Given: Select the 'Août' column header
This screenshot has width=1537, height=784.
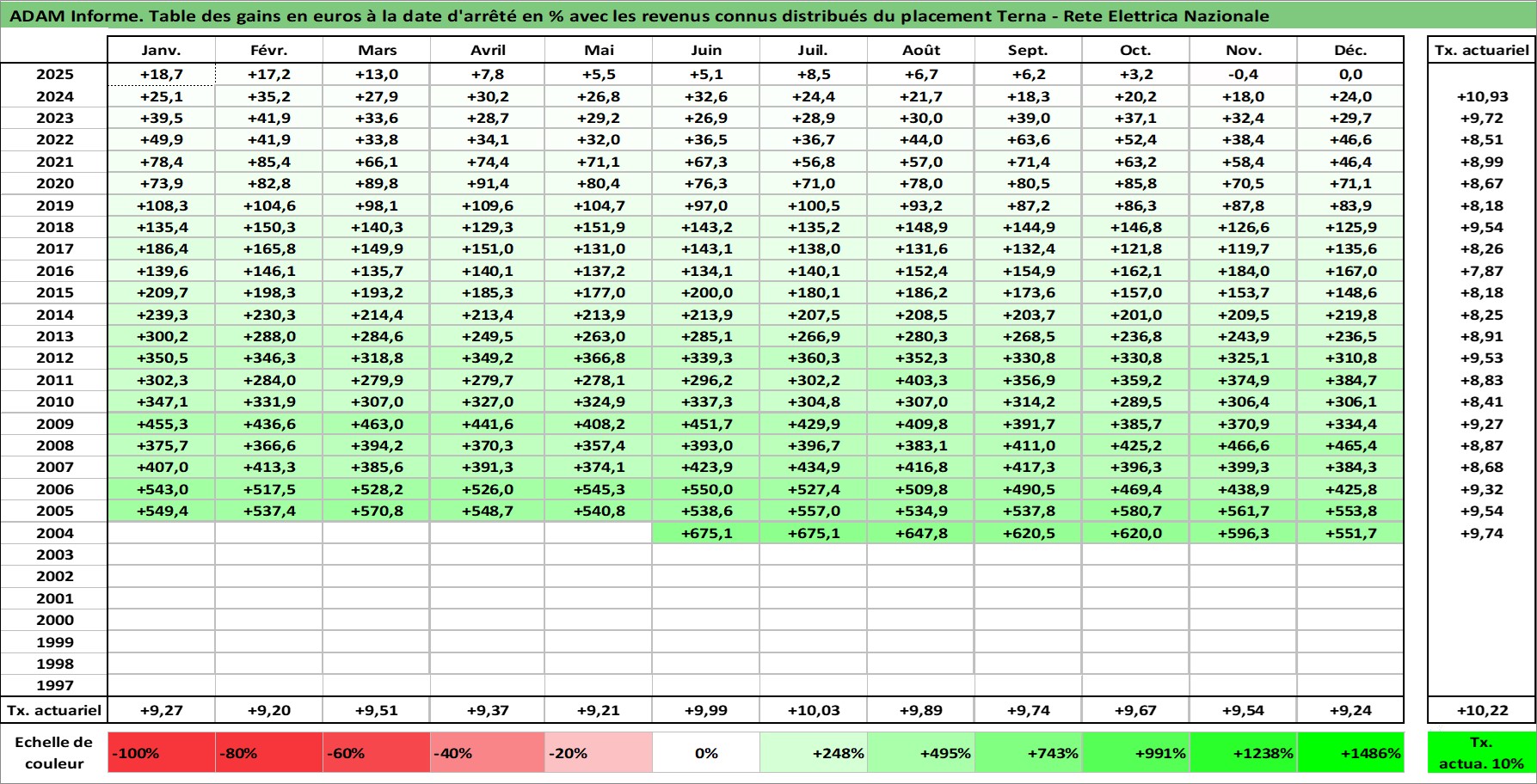Looking at the screenshot, I should (x=921, y=50).
